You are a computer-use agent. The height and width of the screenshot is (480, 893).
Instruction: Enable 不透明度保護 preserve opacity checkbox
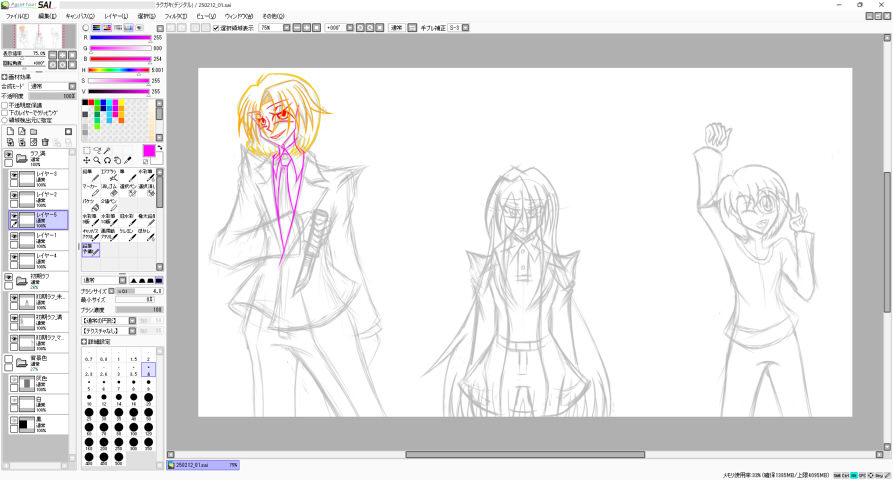[5, 105]
